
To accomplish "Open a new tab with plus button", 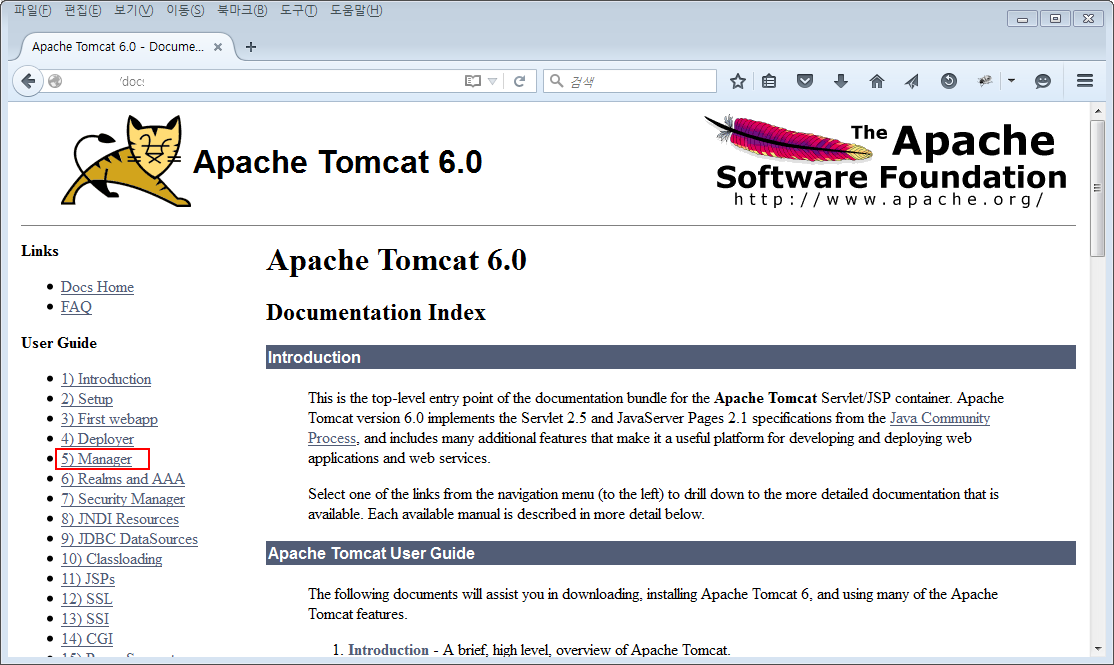I will 250,47.
